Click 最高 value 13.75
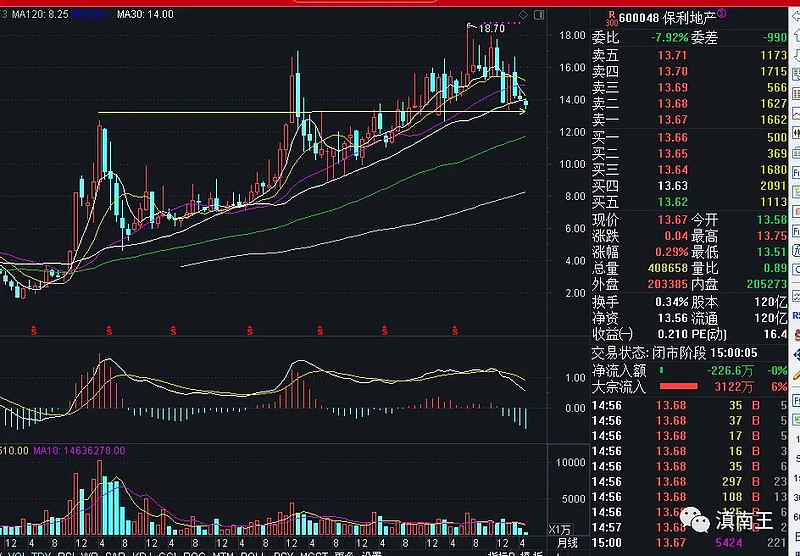 771,236
